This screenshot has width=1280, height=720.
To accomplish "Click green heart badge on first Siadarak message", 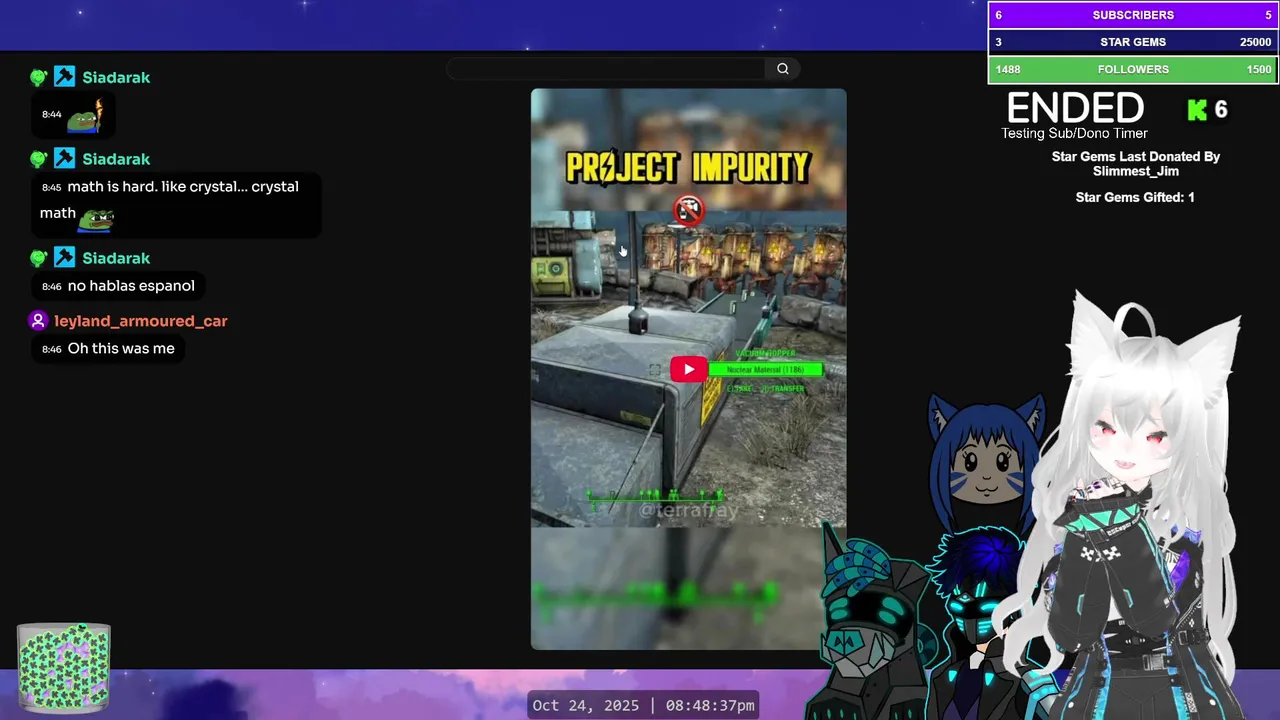I will (38, 77).
